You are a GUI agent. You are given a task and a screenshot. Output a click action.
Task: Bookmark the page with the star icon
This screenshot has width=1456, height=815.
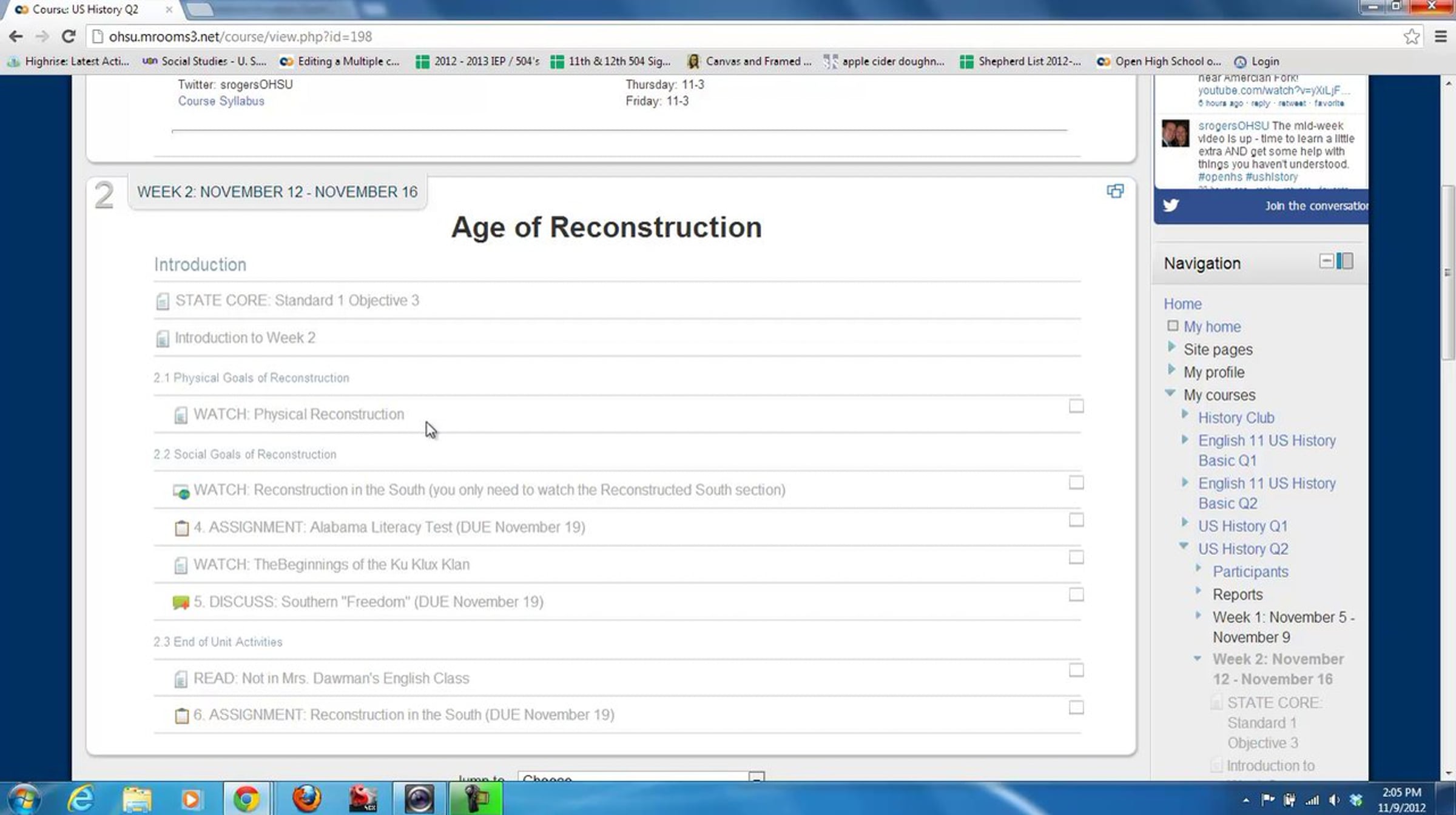coord(1411,36)
